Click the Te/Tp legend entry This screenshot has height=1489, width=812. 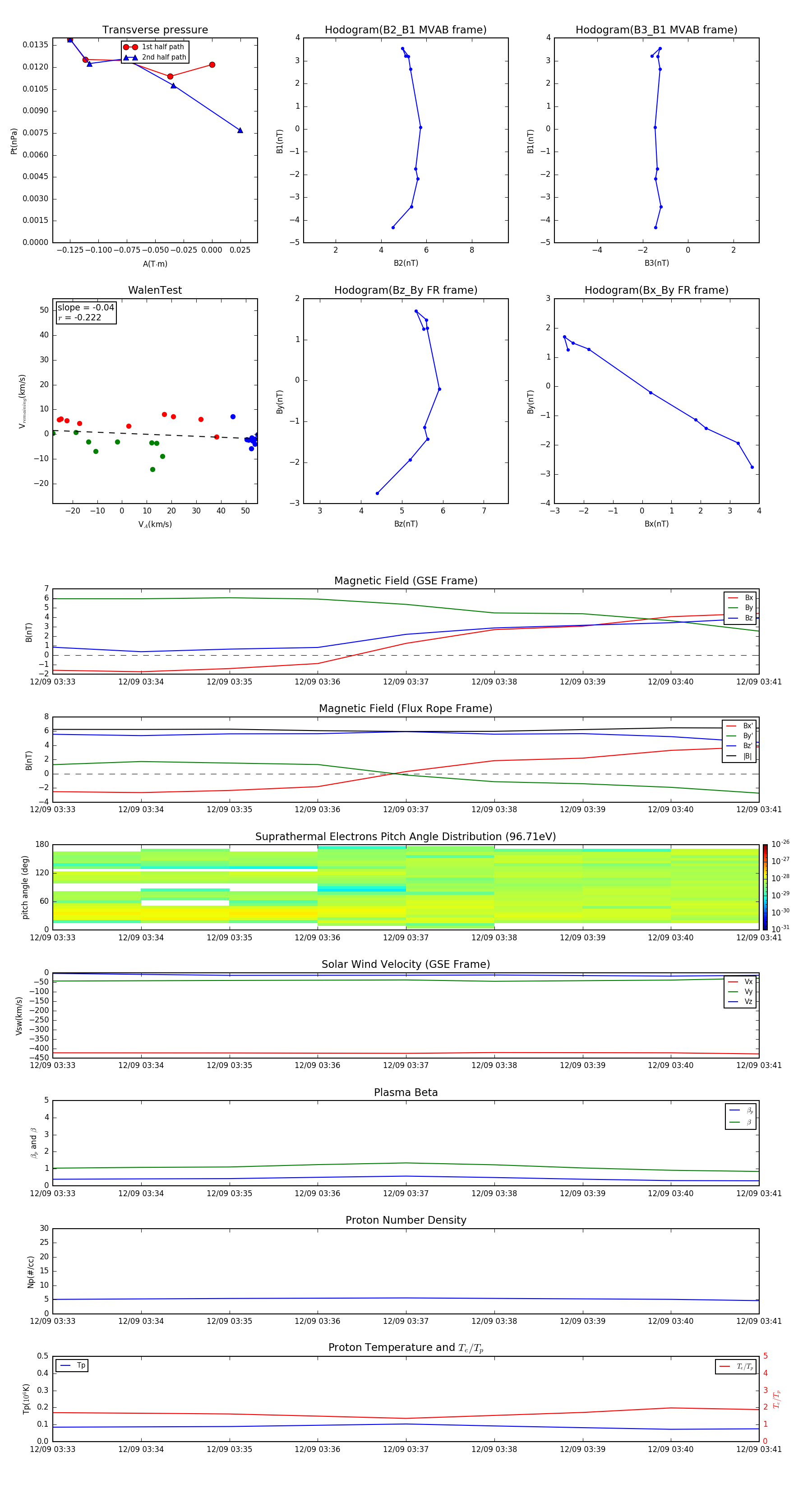(736, 1366)
